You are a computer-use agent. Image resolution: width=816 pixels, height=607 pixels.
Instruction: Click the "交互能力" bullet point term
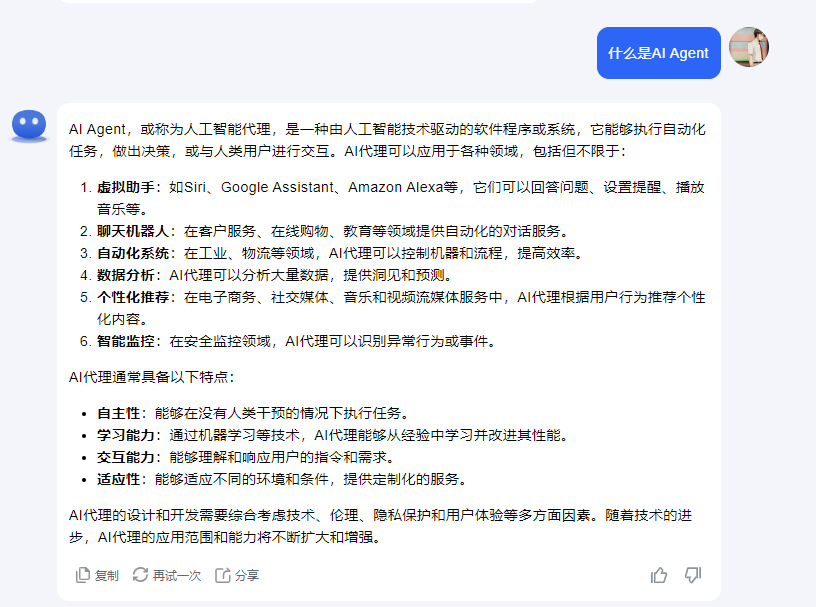coord(125,457)
